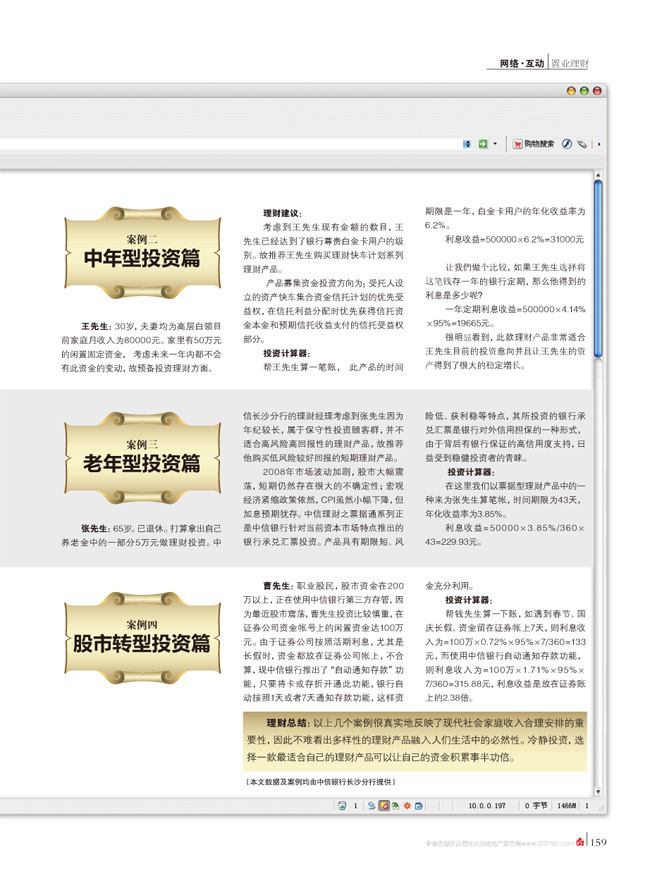Click the 0 字节 status bar entry
The width and height of the screenshot is (650, 888).
[x=536, y=805]
